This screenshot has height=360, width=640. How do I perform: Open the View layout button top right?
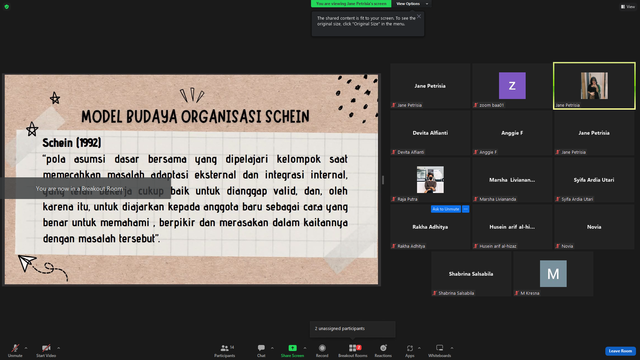[x=628, y=7]
